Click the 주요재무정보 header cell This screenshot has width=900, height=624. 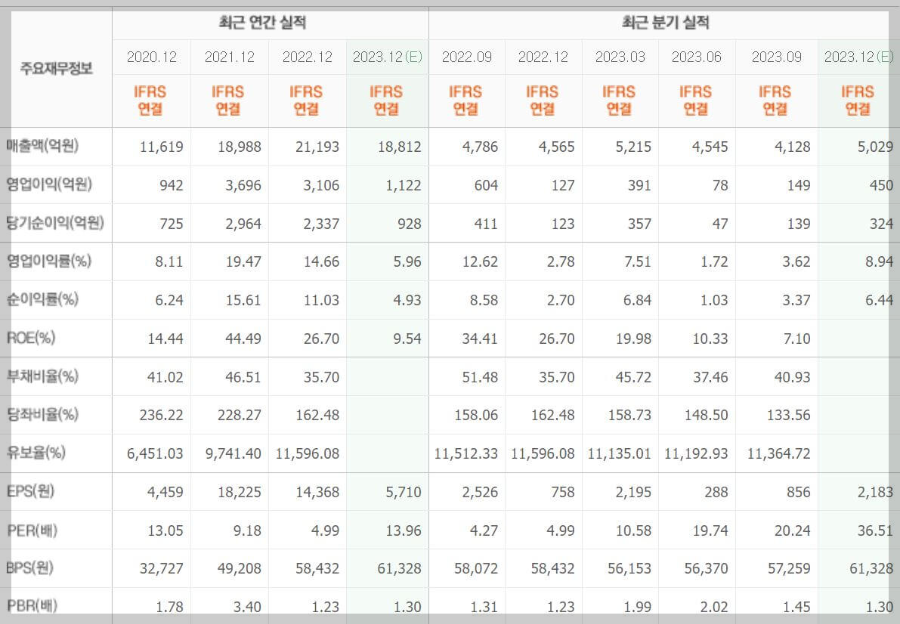point(56,69)
